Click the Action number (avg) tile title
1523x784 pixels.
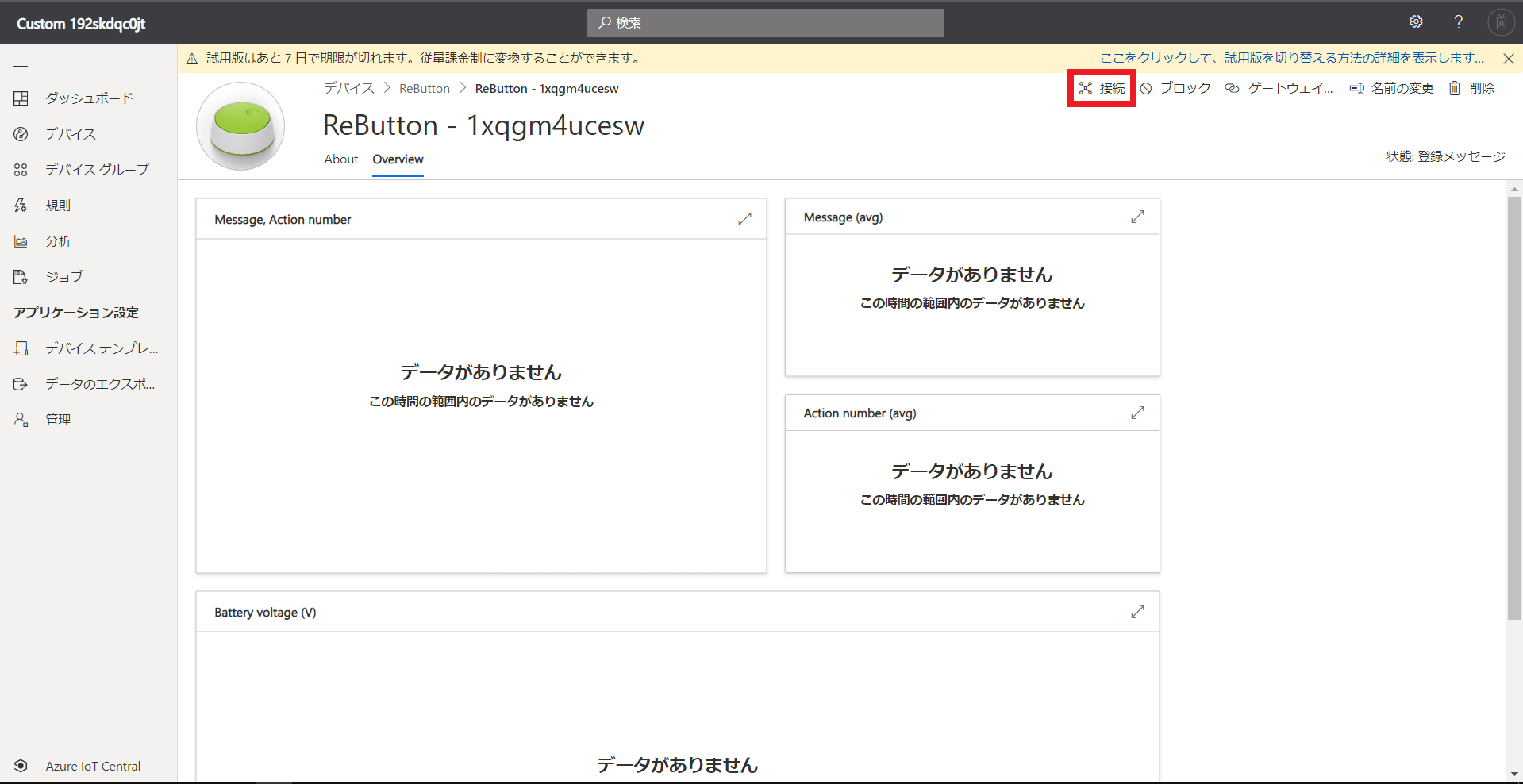(860, 413)
